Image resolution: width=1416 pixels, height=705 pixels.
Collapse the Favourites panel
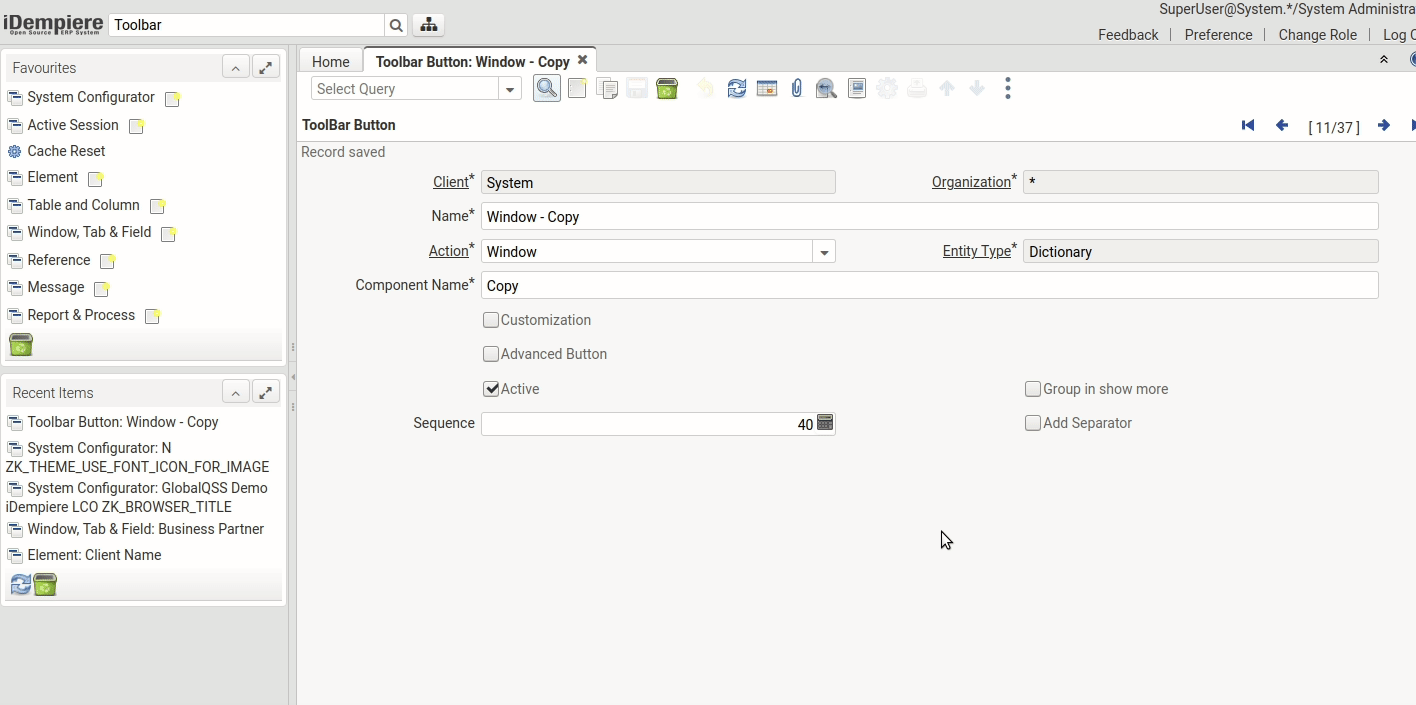click(x=236, y=67)
